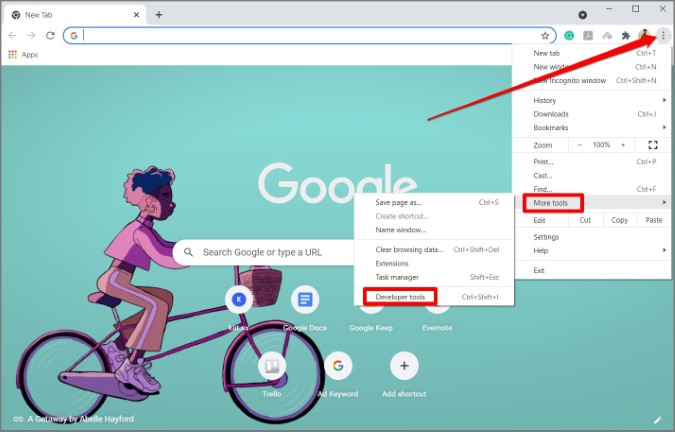Viewport: 675px width, 432px height.
Task: Click the Google Keep shortcut label
Action: pyautogui.click(x=371, y=328)
